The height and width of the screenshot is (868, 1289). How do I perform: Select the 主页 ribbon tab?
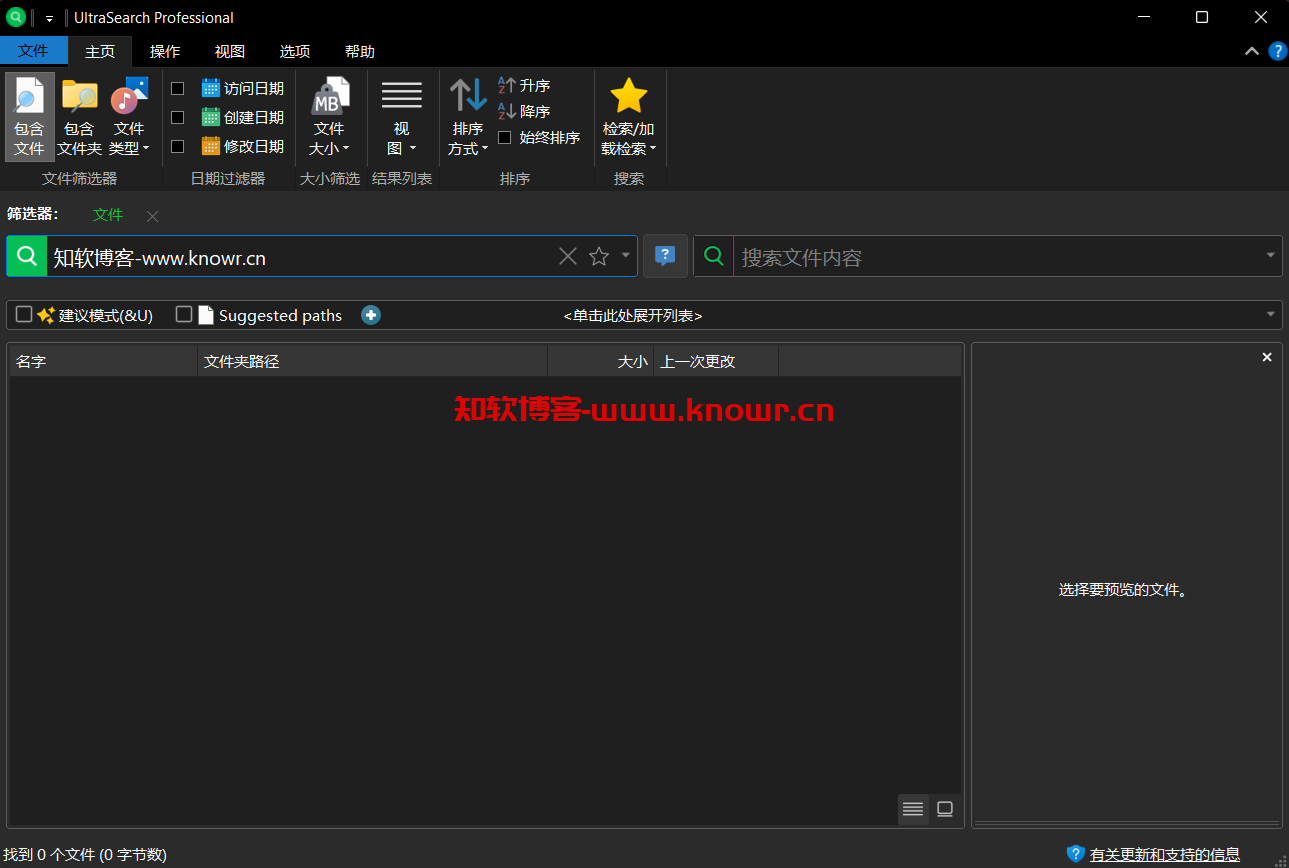pos(100,51)
